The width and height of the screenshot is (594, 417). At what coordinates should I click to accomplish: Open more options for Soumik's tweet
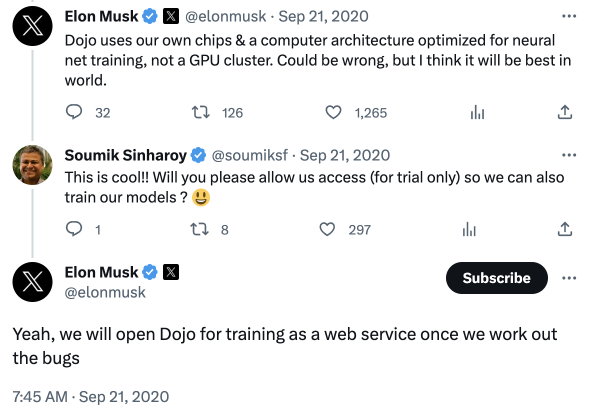coord(569,155)
